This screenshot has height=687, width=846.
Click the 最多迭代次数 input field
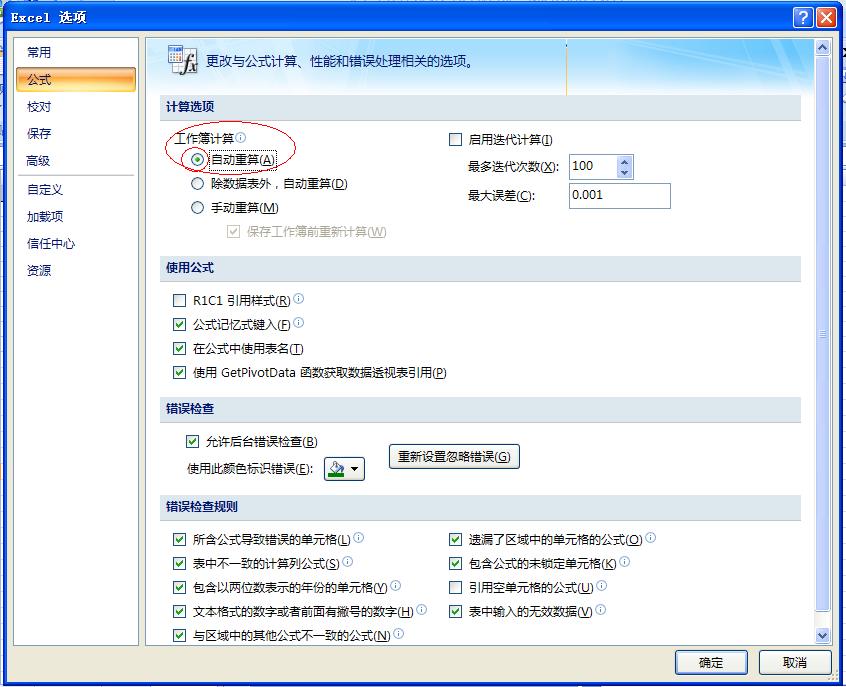593,167
